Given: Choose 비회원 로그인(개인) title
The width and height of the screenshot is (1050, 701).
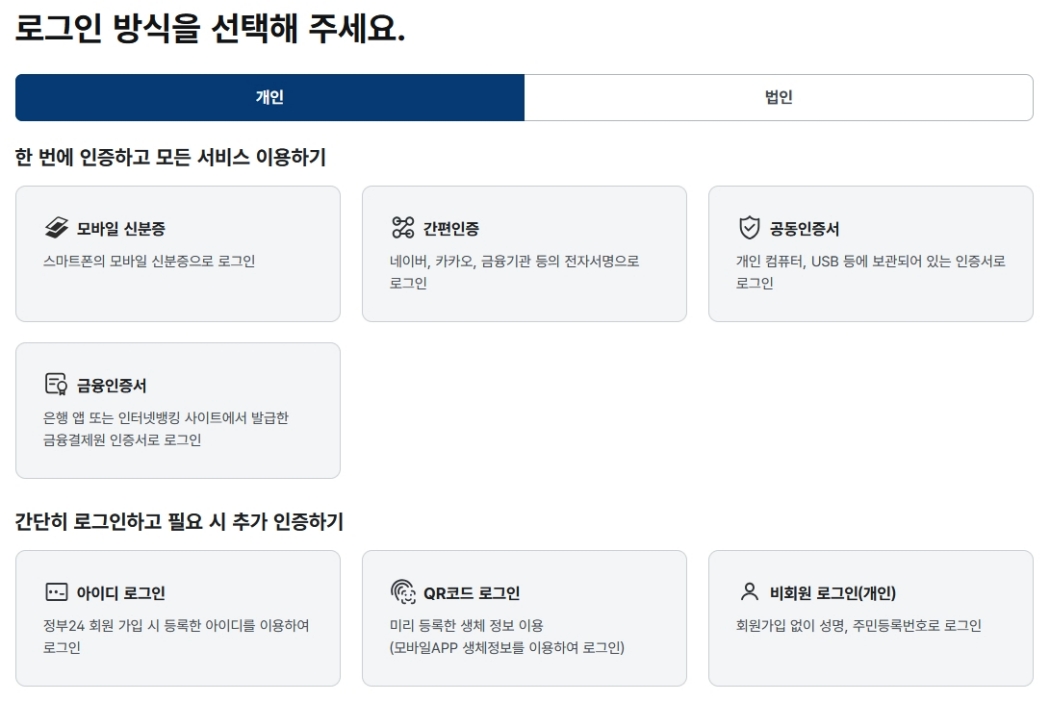Looking at the screenshot, I should point(832,593).
